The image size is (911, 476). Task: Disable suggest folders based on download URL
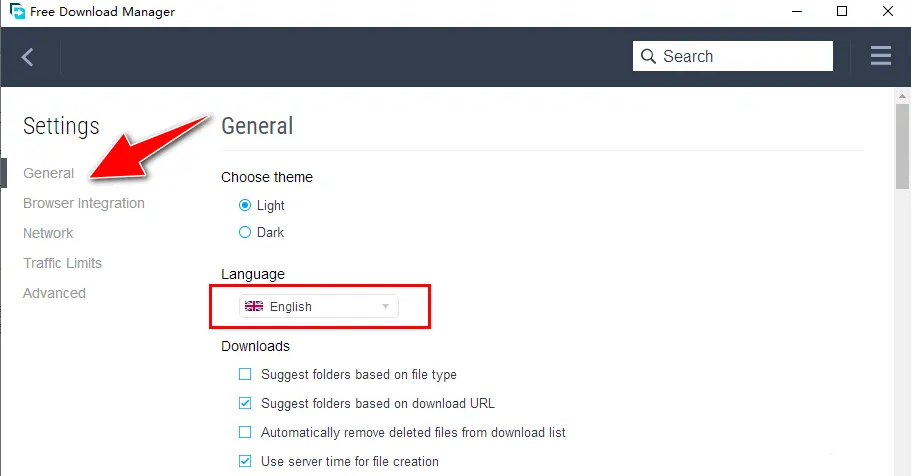[245, 404]
